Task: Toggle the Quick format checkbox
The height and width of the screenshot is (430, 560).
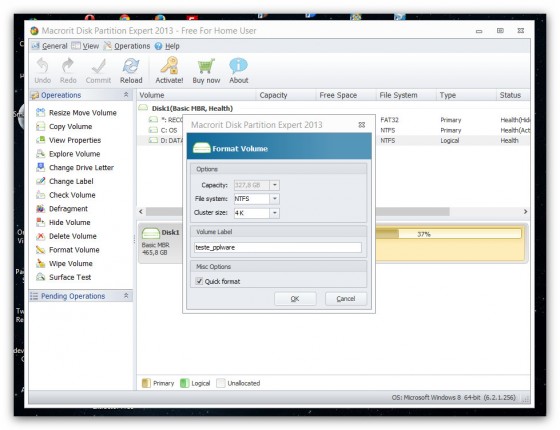Action: (x=199, y=281)
